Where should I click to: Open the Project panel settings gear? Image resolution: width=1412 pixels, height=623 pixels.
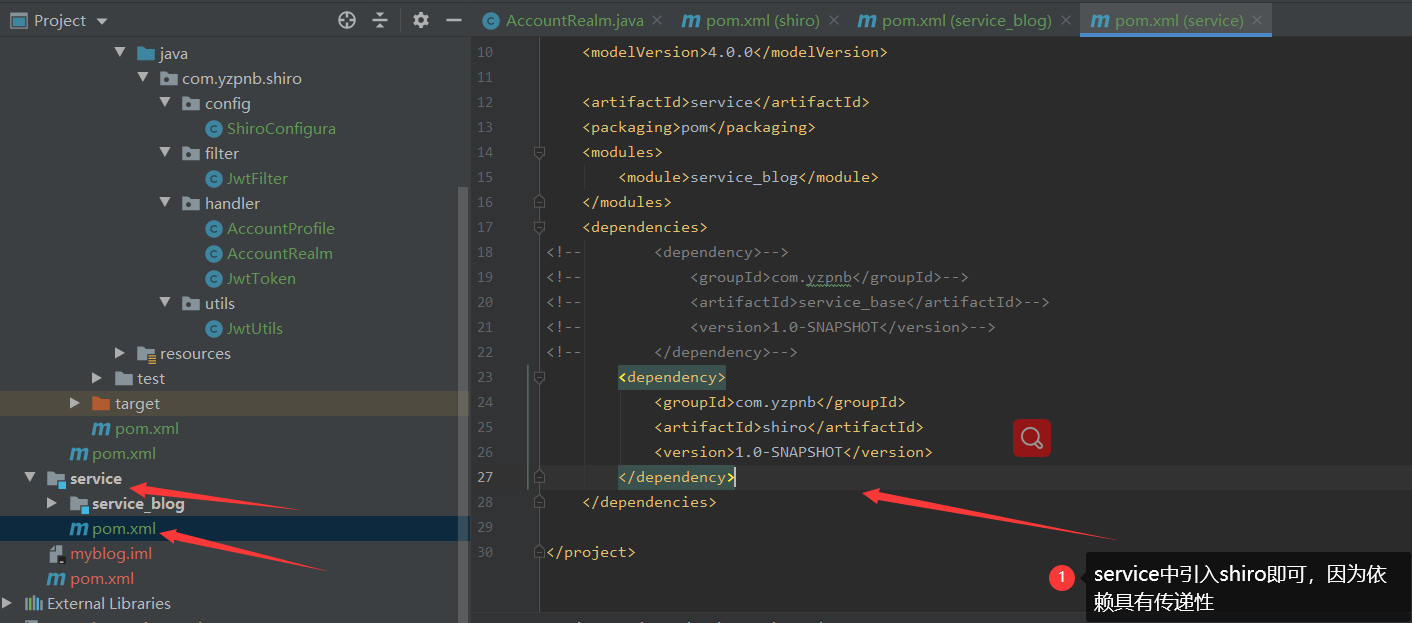(x=420, y=19)
